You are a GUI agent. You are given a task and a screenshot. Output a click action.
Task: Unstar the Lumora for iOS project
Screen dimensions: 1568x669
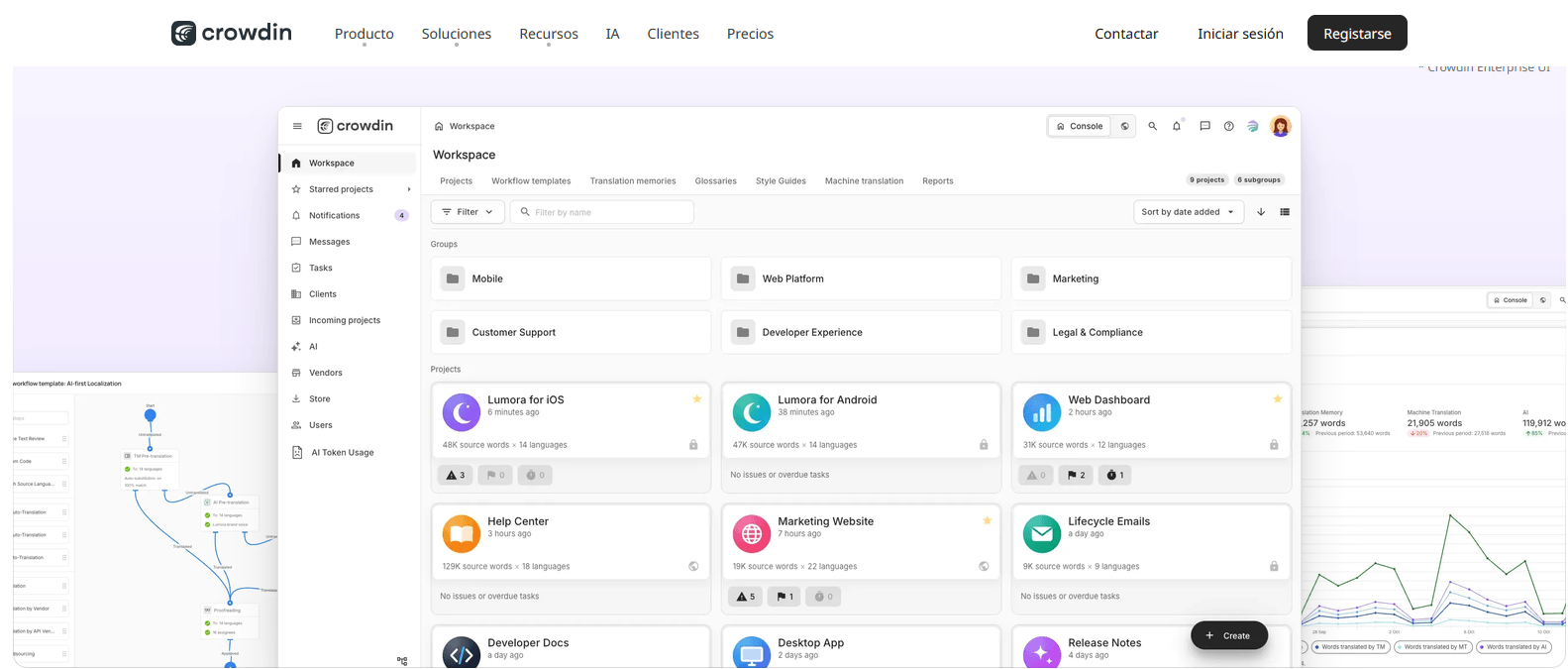point(697,398)
